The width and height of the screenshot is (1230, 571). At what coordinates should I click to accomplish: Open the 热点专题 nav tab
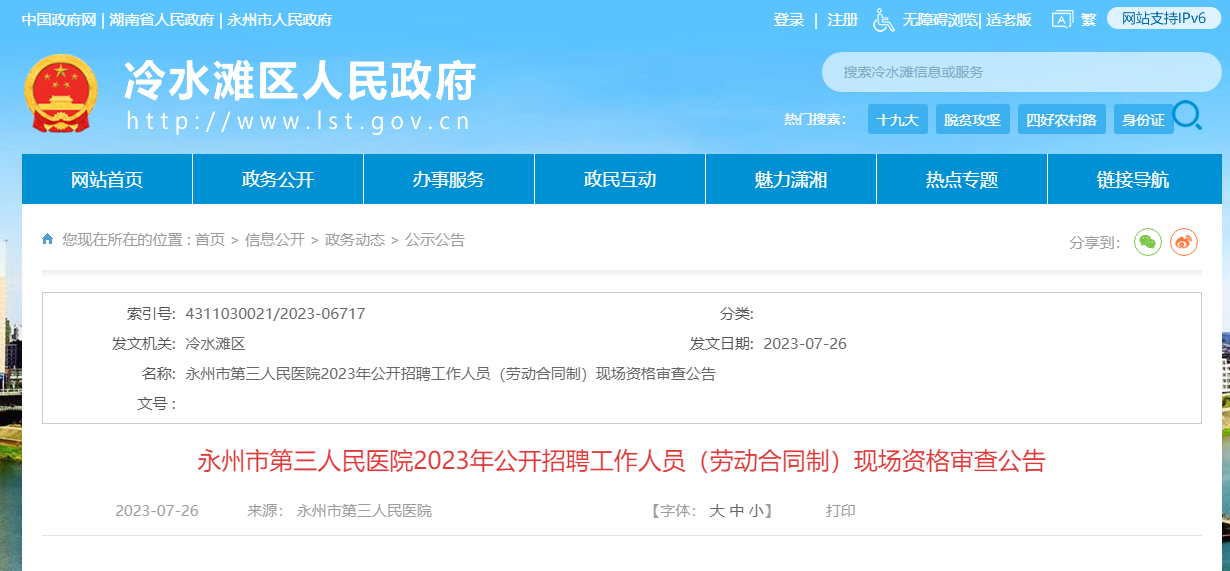point(962,179)
